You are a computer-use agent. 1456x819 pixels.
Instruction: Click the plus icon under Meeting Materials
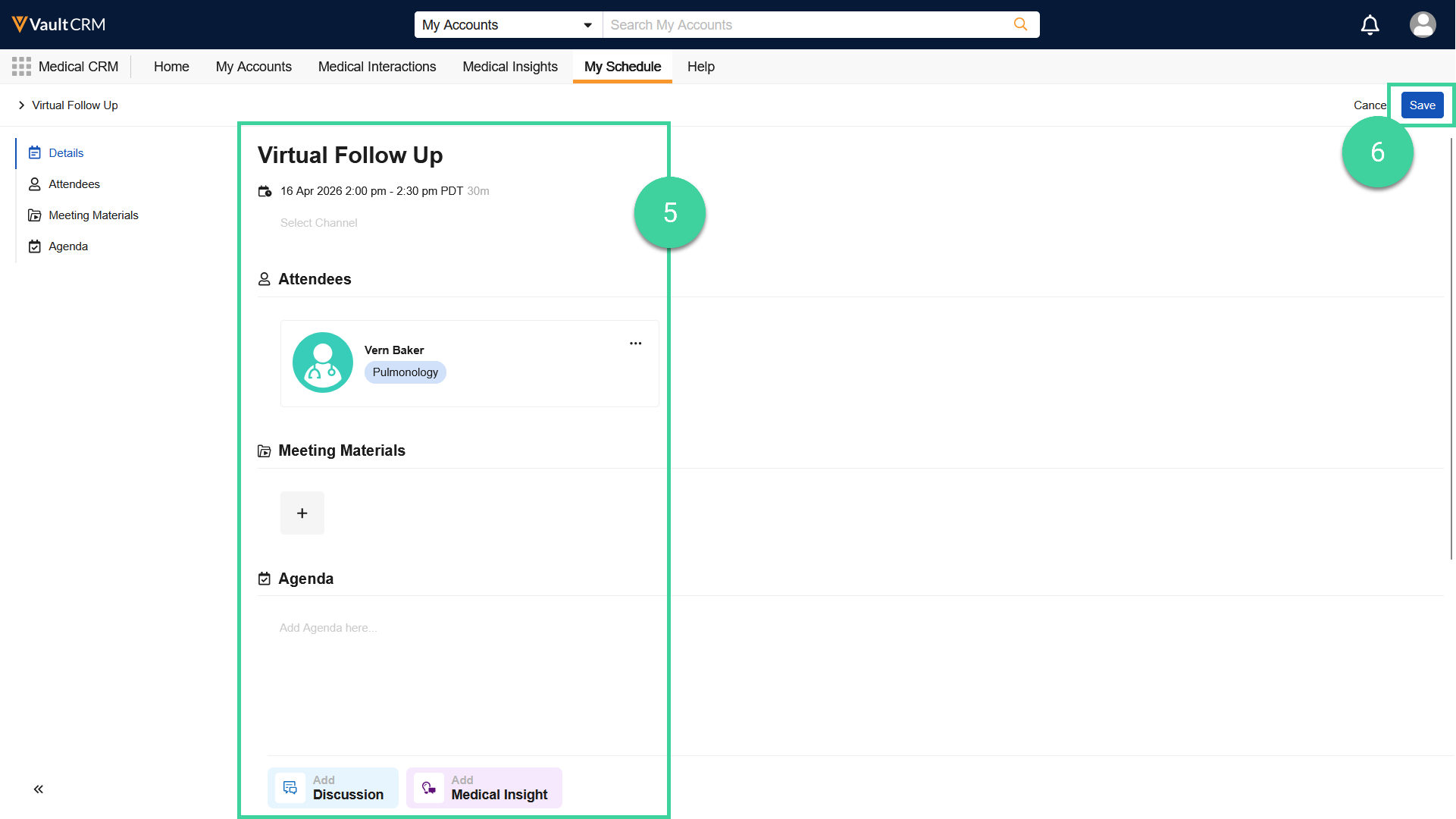[x=302, y=513]
